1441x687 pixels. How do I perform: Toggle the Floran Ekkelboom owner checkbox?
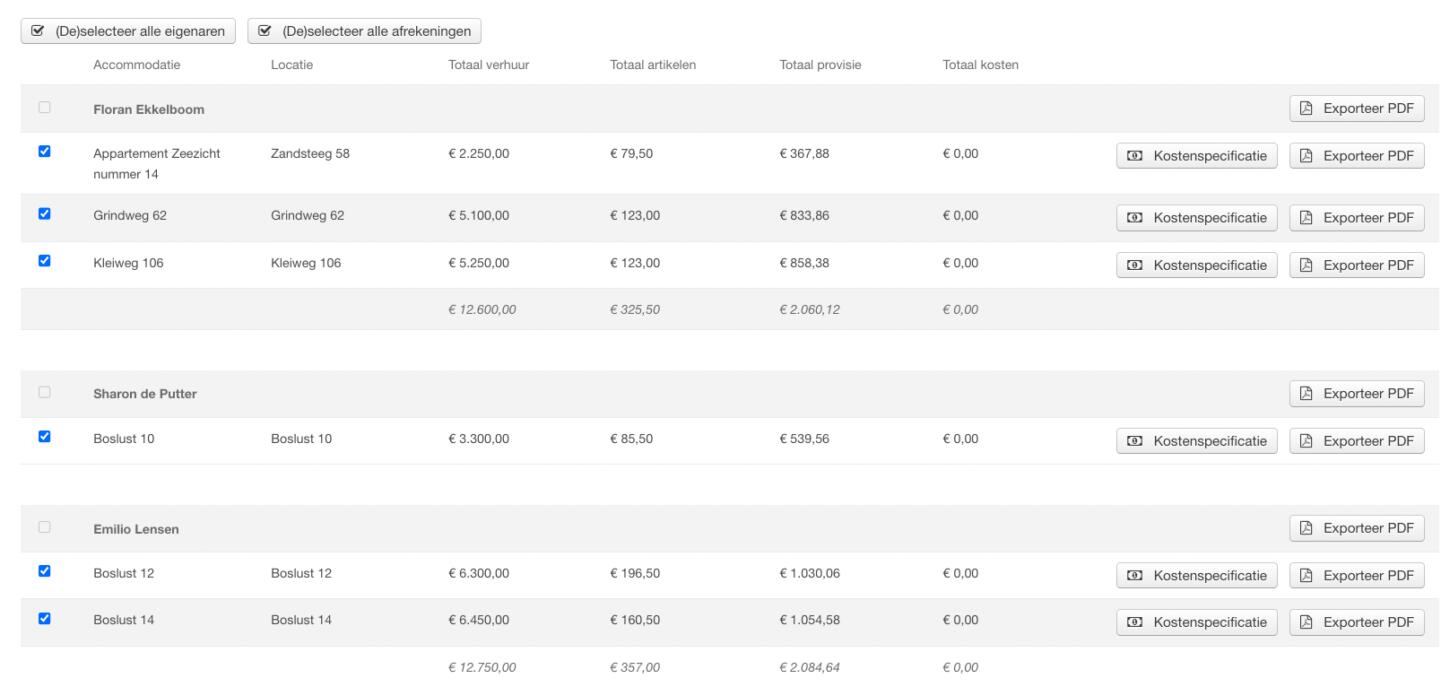(x=44, y=107)
